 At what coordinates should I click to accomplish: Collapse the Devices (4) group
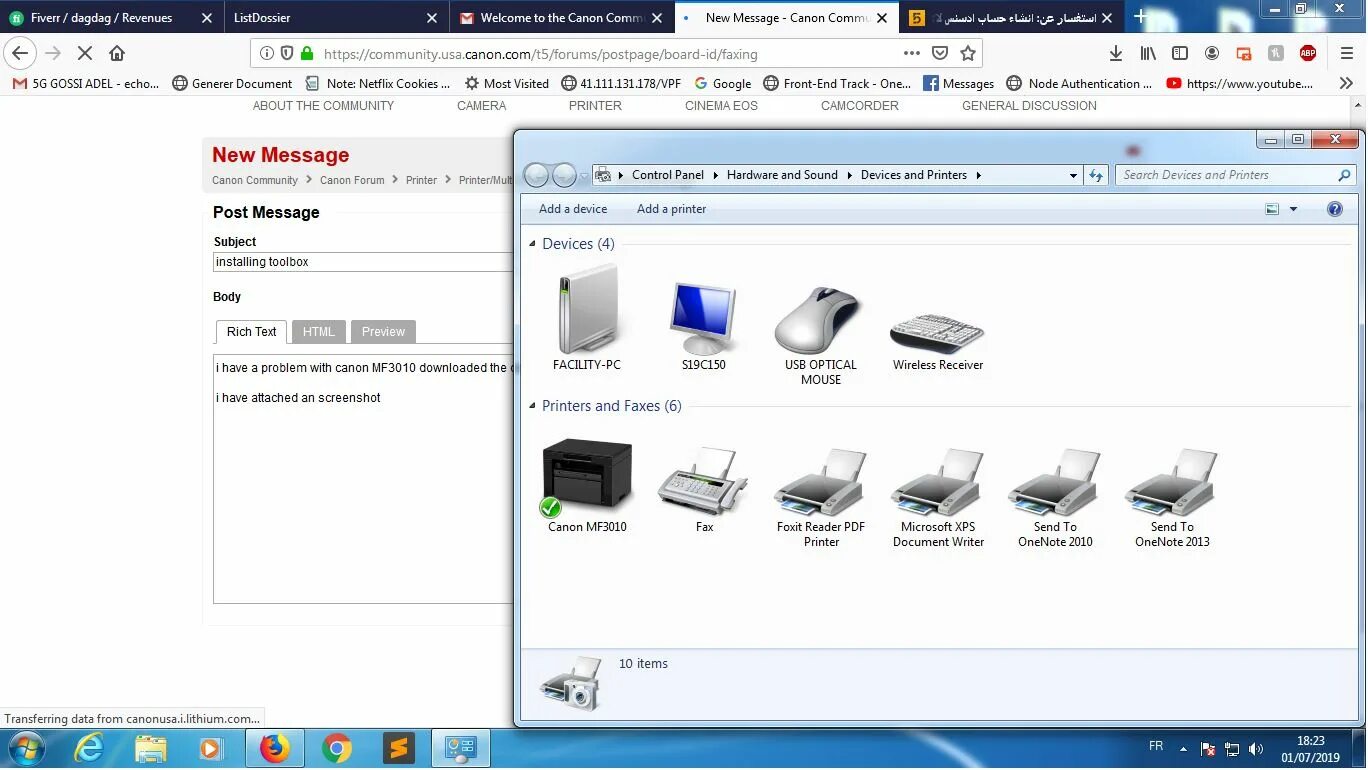(x=533, y=244)
